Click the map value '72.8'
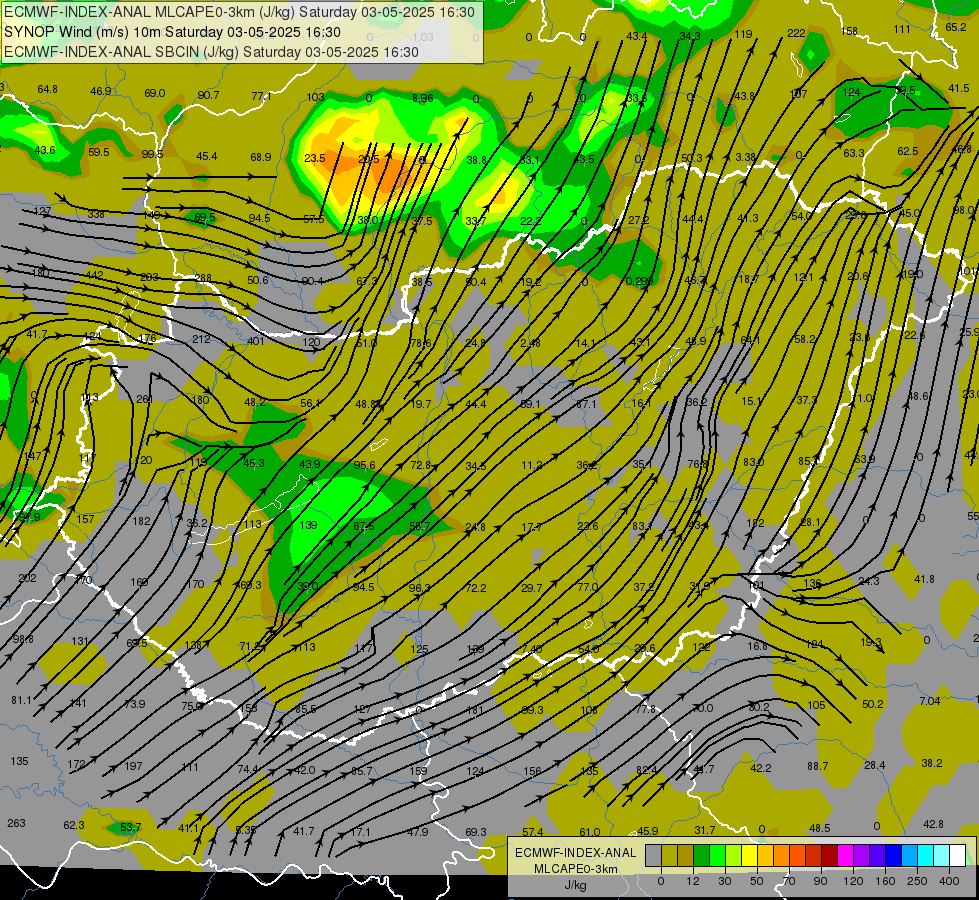 coord(421,465)
